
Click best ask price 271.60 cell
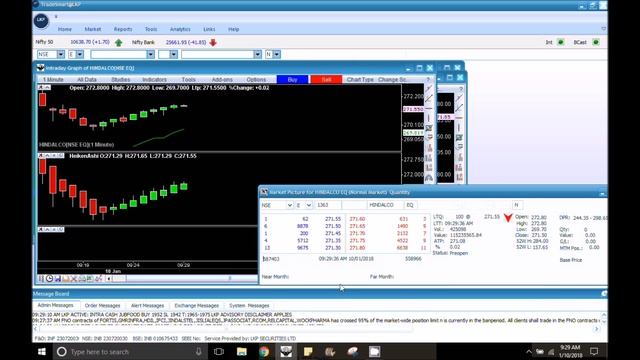[357, 219]
